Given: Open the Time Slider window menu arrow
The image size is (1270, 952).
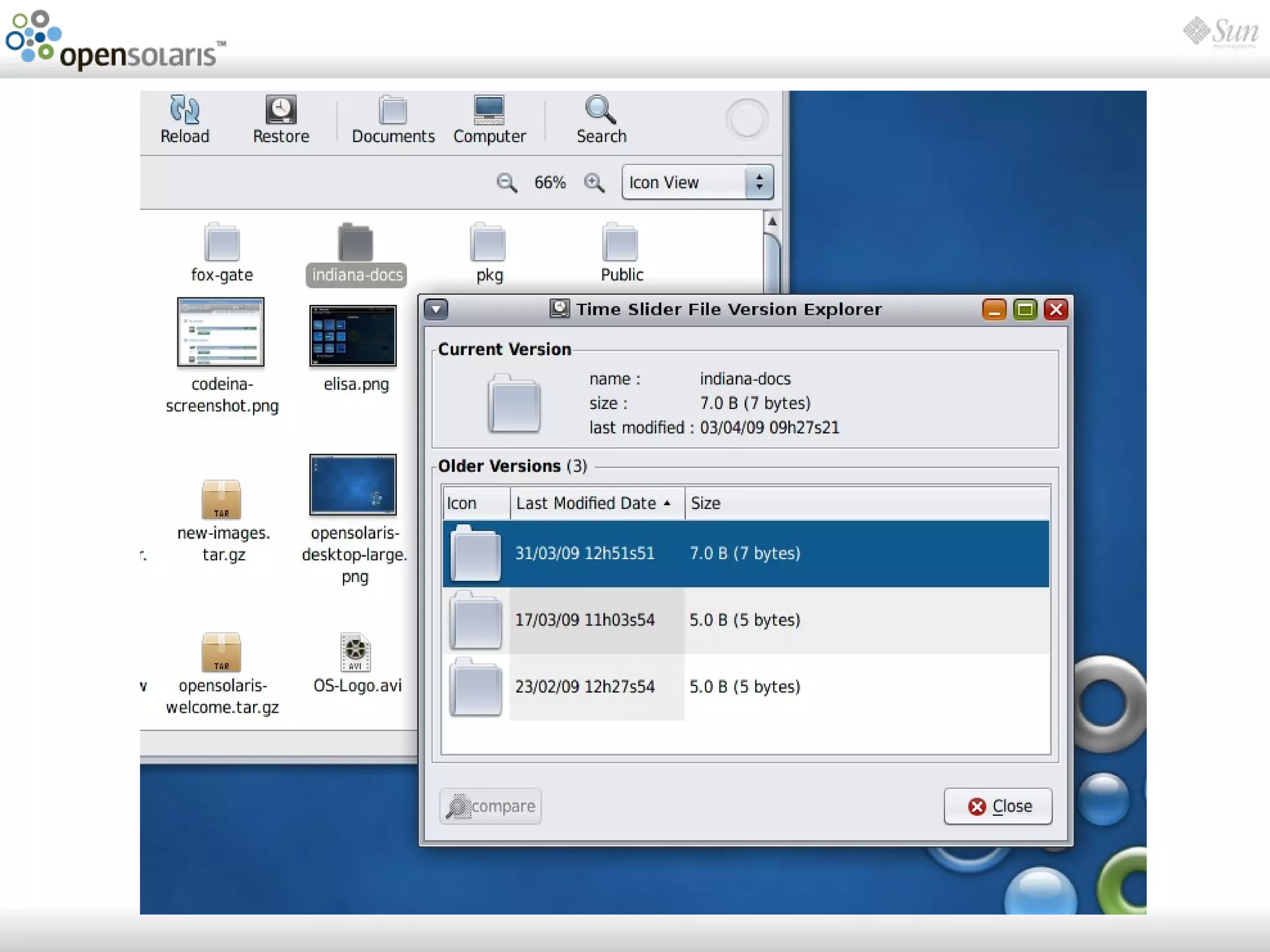Looking at the screenshot, I should (x=436, y=309).
